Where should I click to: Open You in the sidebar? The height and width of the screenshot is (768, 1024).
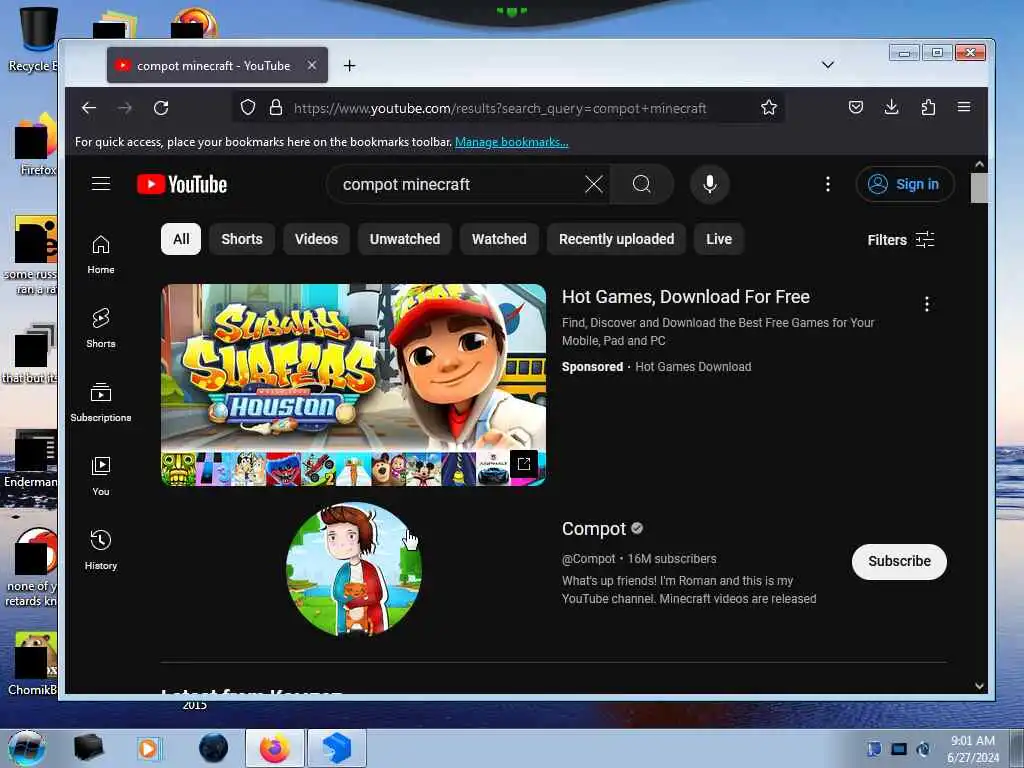click(x=101, y=477)
